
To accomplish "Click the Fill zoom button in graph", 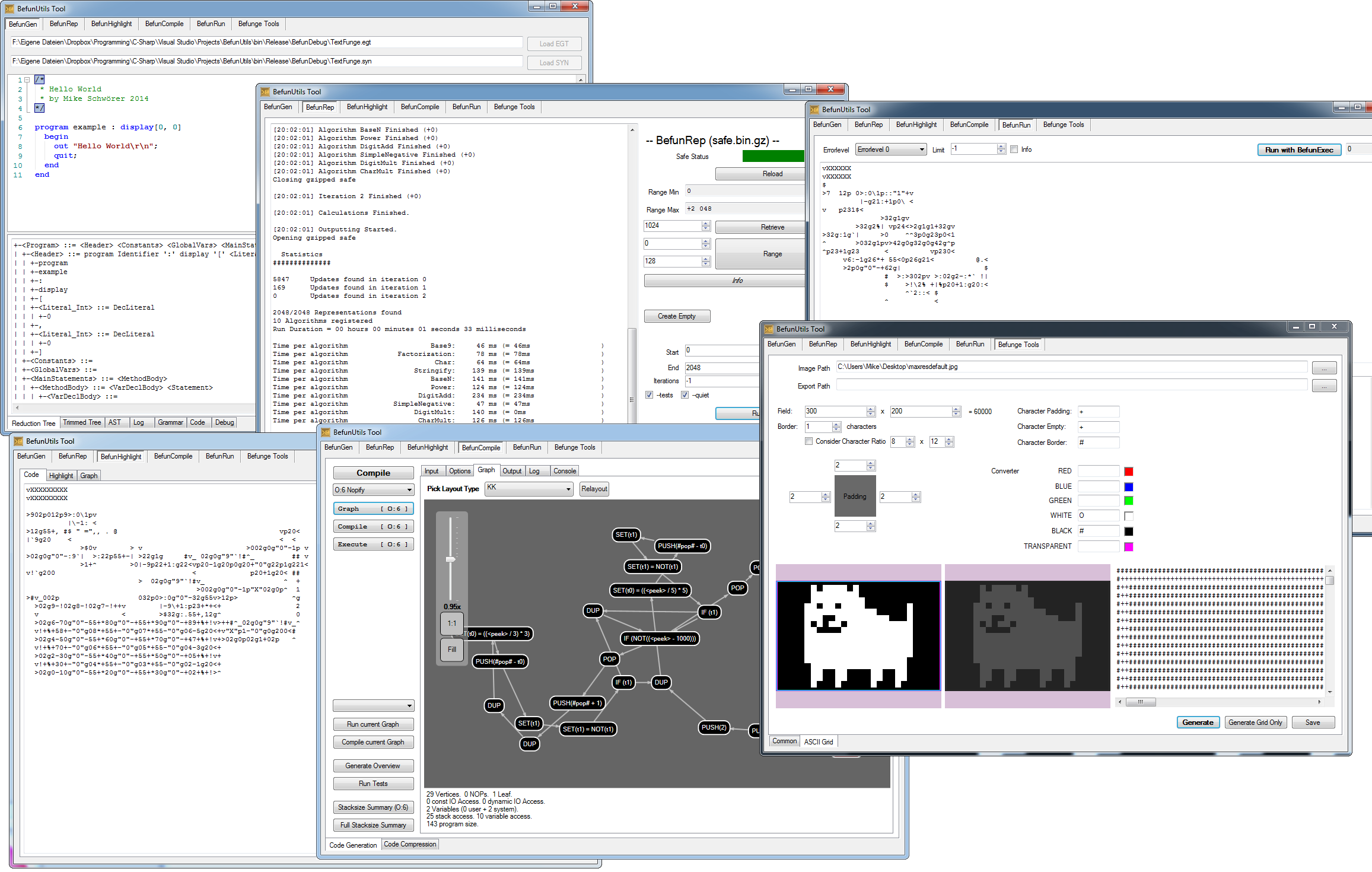I will click(452, 650).
